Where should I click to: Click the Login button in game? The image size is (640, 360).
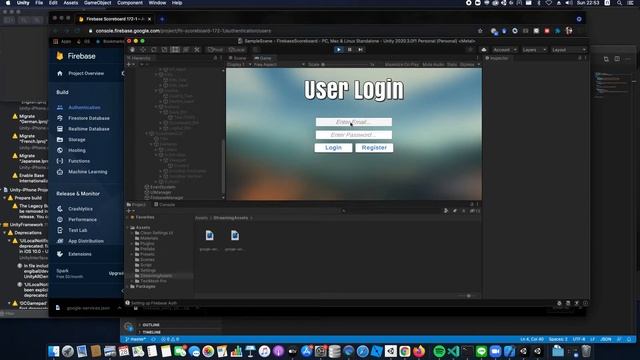333,148
